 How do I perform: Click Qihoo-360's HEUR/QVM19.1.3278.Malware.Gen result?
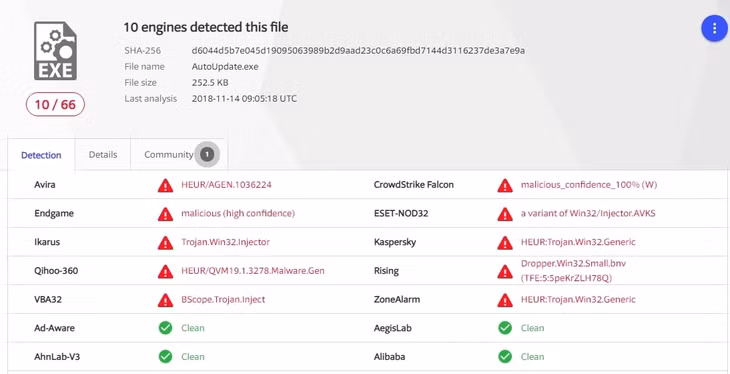pyautogui.click(x=253, y=271)
